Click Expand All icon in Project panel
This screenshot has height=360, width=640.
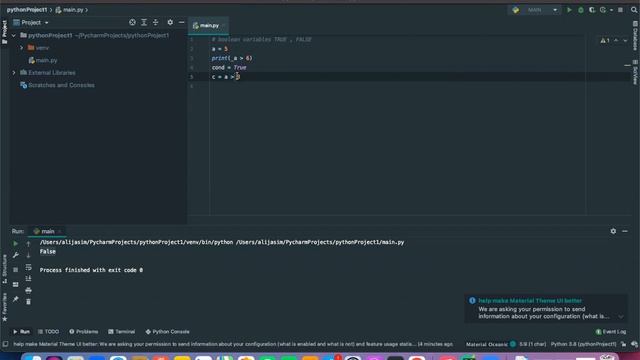[x=144, y=22]
